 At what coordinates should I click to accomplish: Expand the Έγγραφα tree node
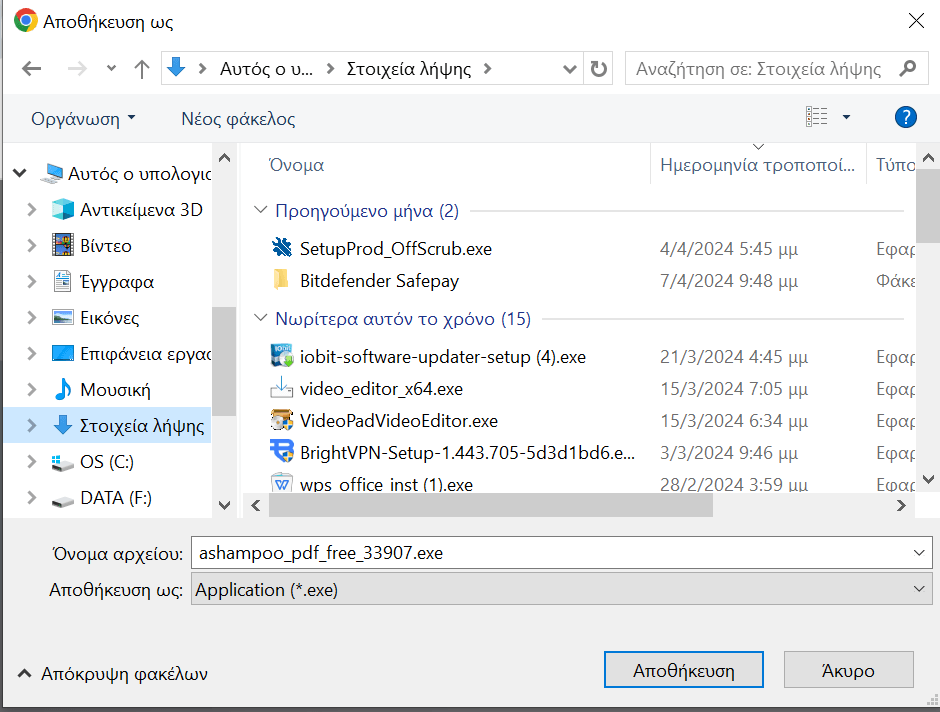(x=32, y=282)
